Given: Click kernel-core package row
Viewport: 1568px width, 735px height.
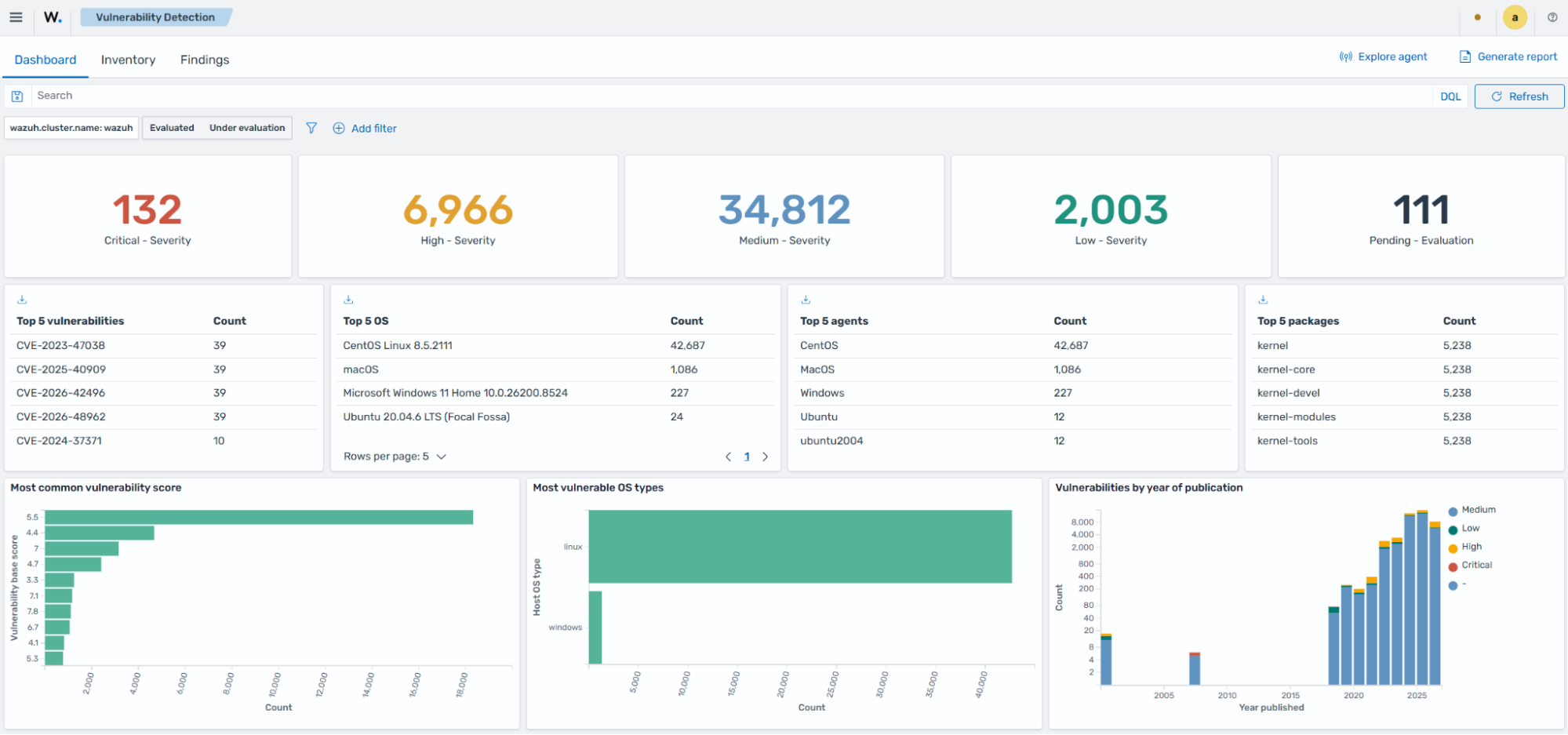Looking at the screenshot, I should (x=1406, y=369).
